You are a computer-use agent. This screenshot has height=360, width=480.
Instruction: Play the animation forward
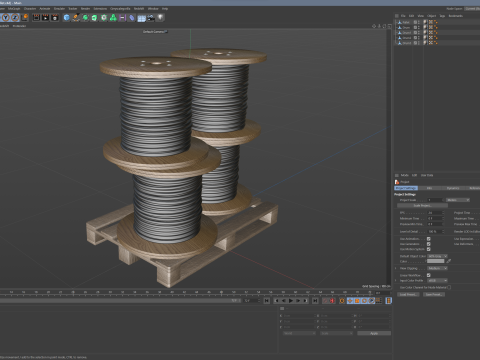[x=291, y=301]
